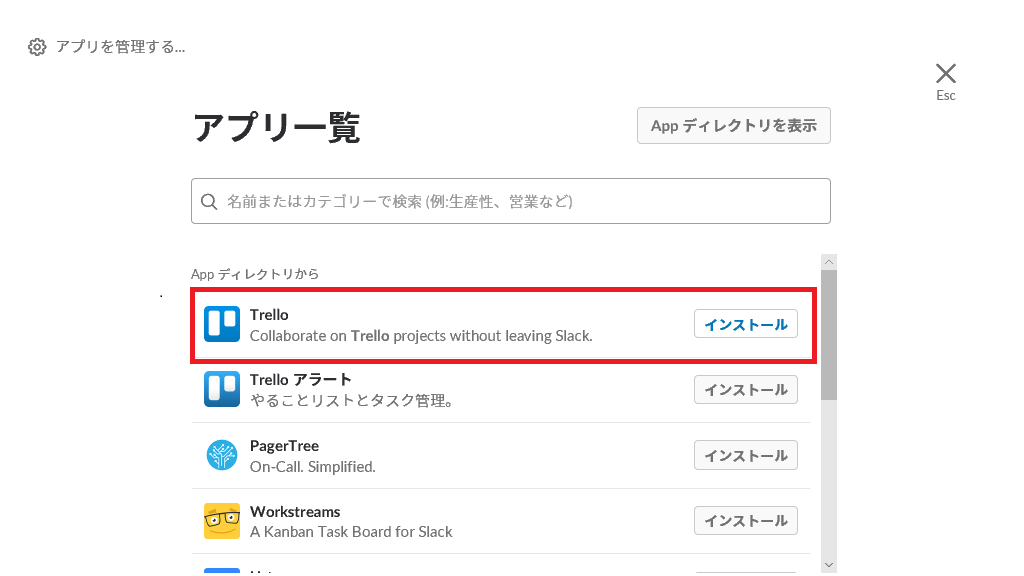
Task: Open アプリを管理する link
Action: click(x=120, y=47)
